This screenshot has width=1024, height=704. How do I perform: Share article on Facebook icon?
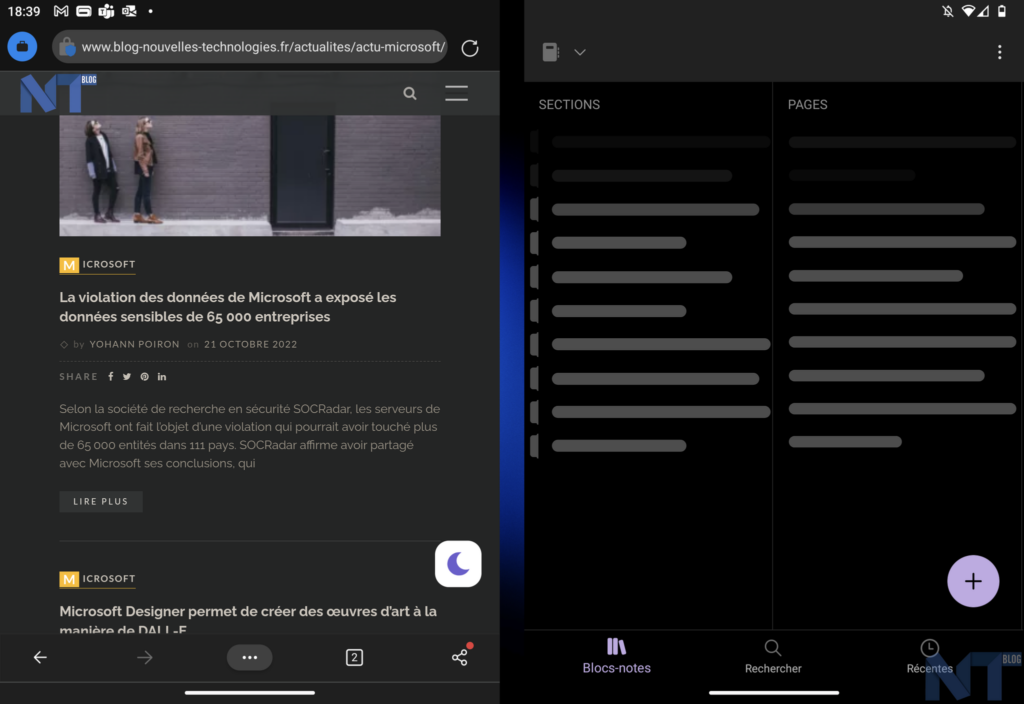pos(111,376)
